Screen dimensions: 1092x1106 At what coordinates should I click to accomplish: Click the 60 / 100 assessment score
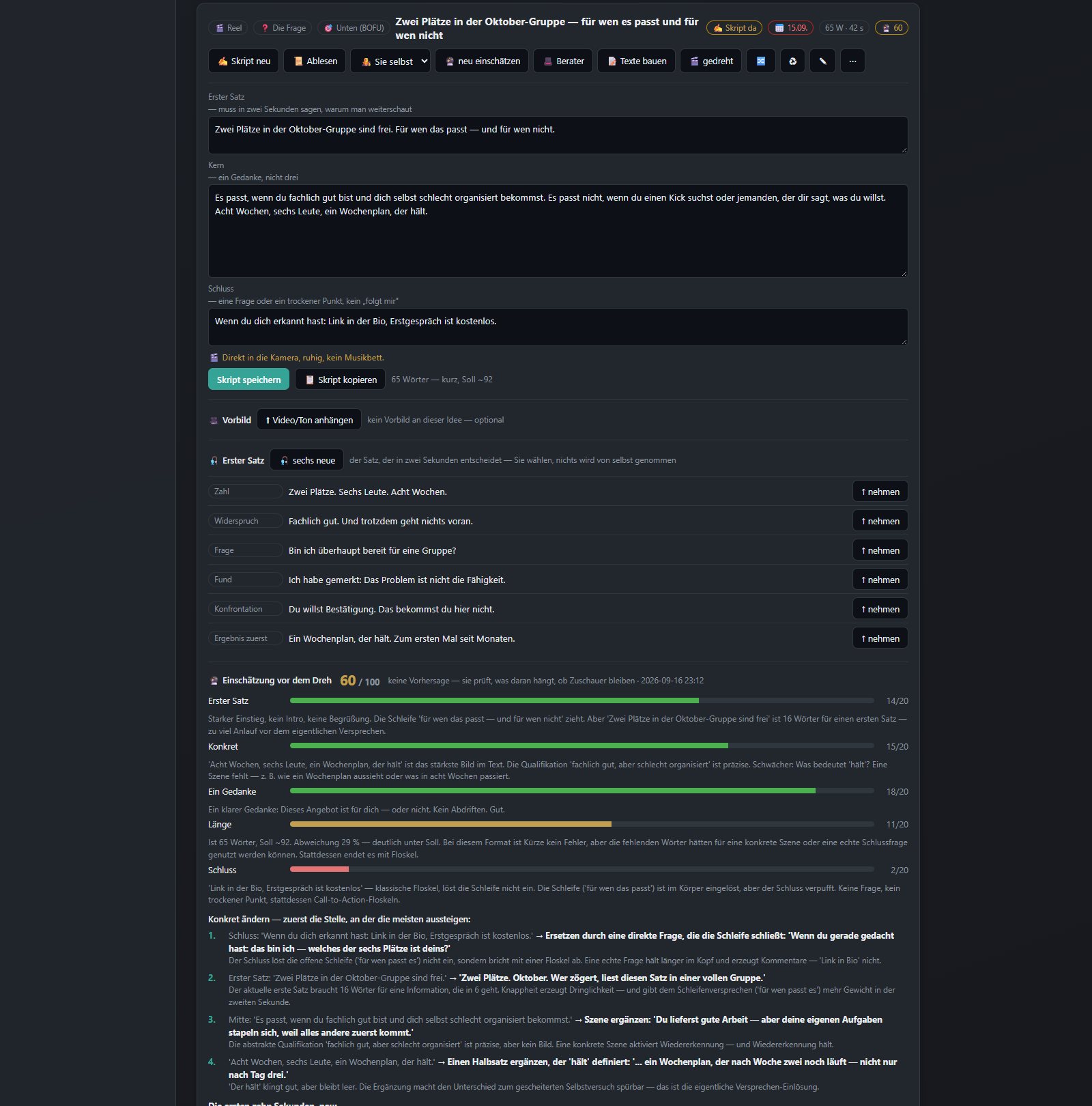click(x=360, y=681)
